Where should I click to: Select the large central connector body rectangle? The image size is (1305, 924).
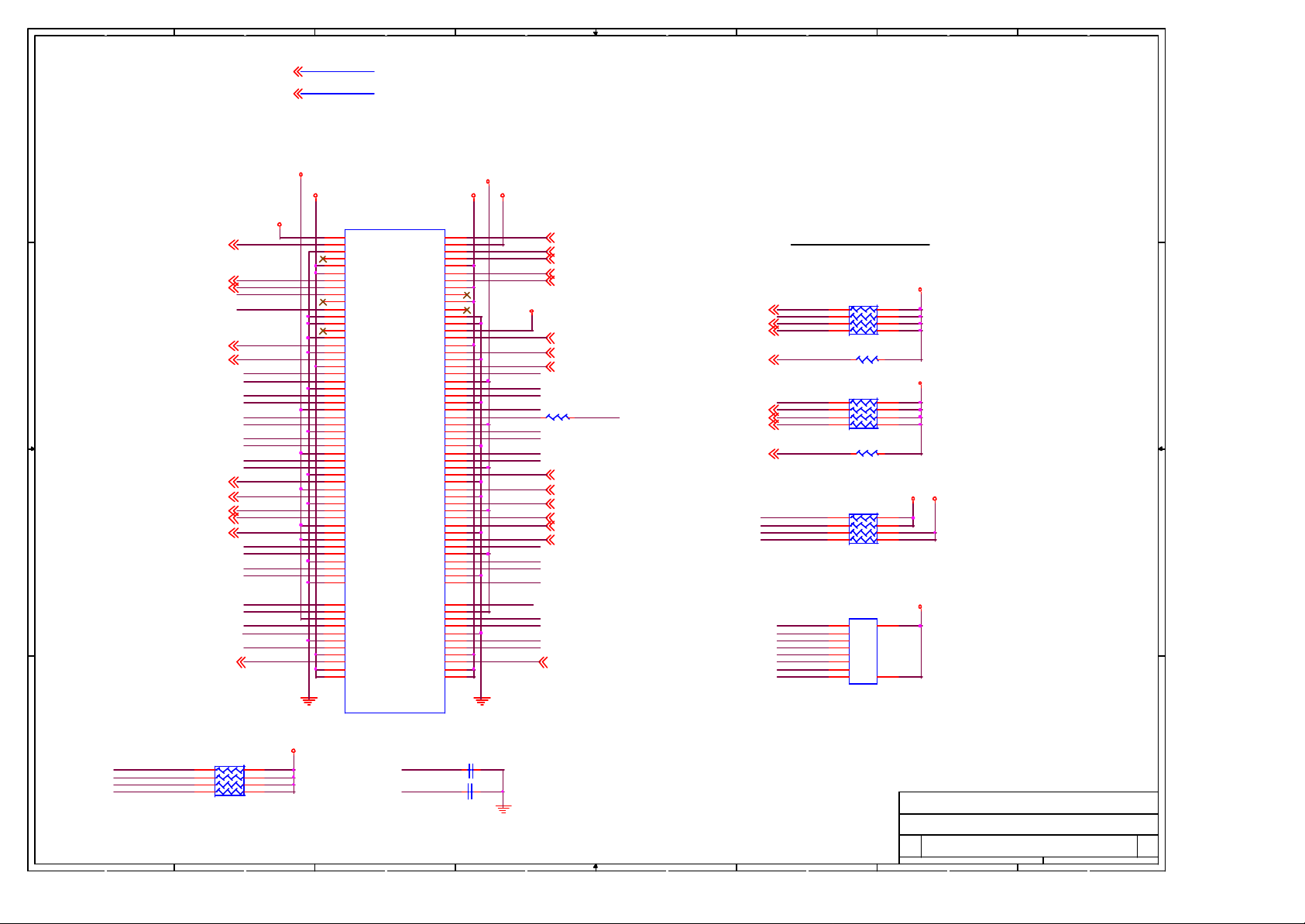(395, 471)
